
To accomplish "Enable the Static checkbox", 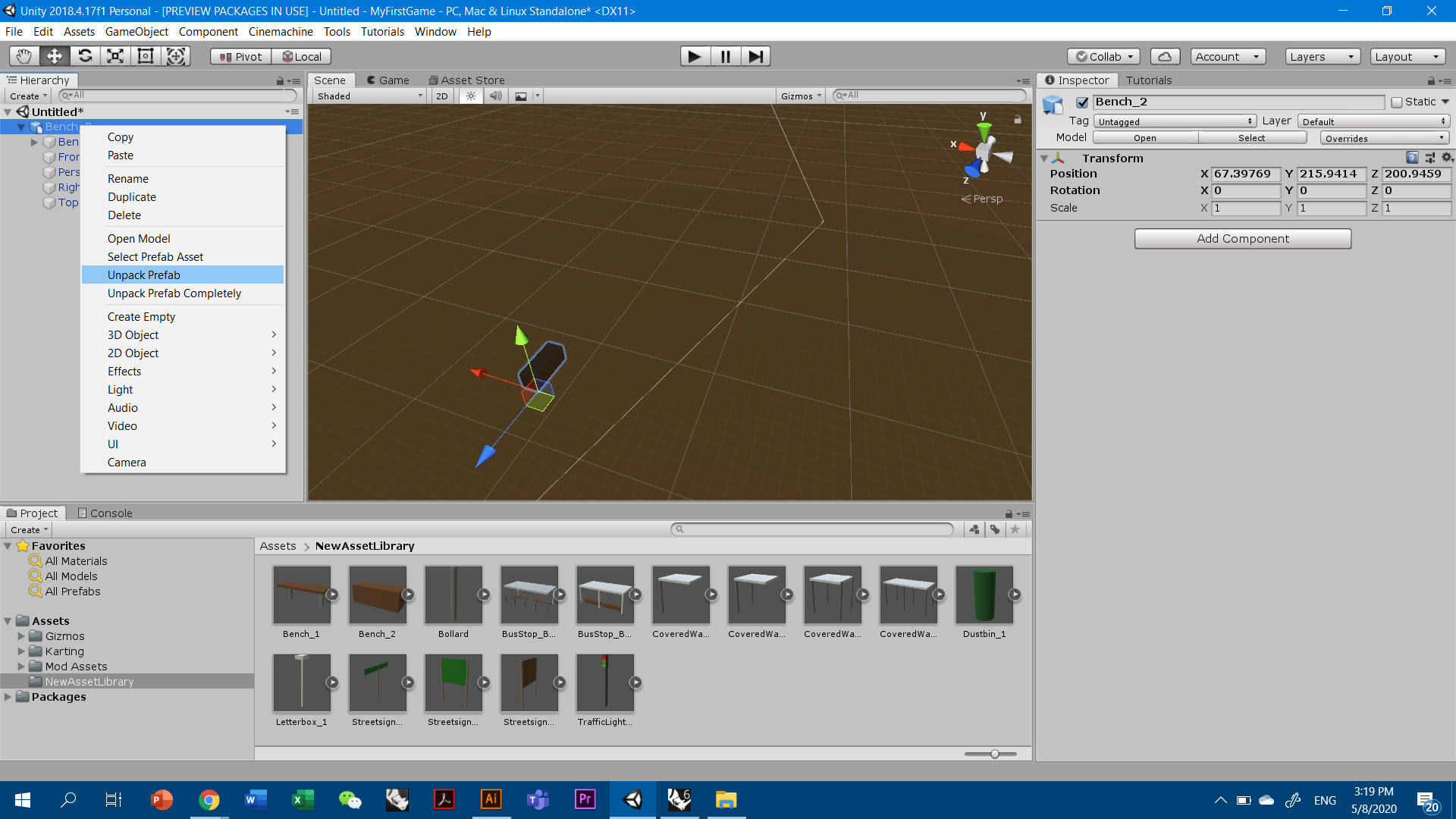I will click(1397, 102).
